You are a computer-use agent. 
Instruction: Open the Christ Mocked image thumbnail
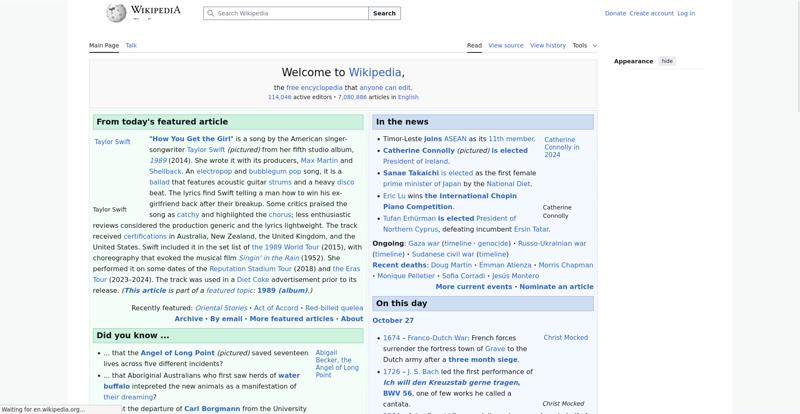565,338
